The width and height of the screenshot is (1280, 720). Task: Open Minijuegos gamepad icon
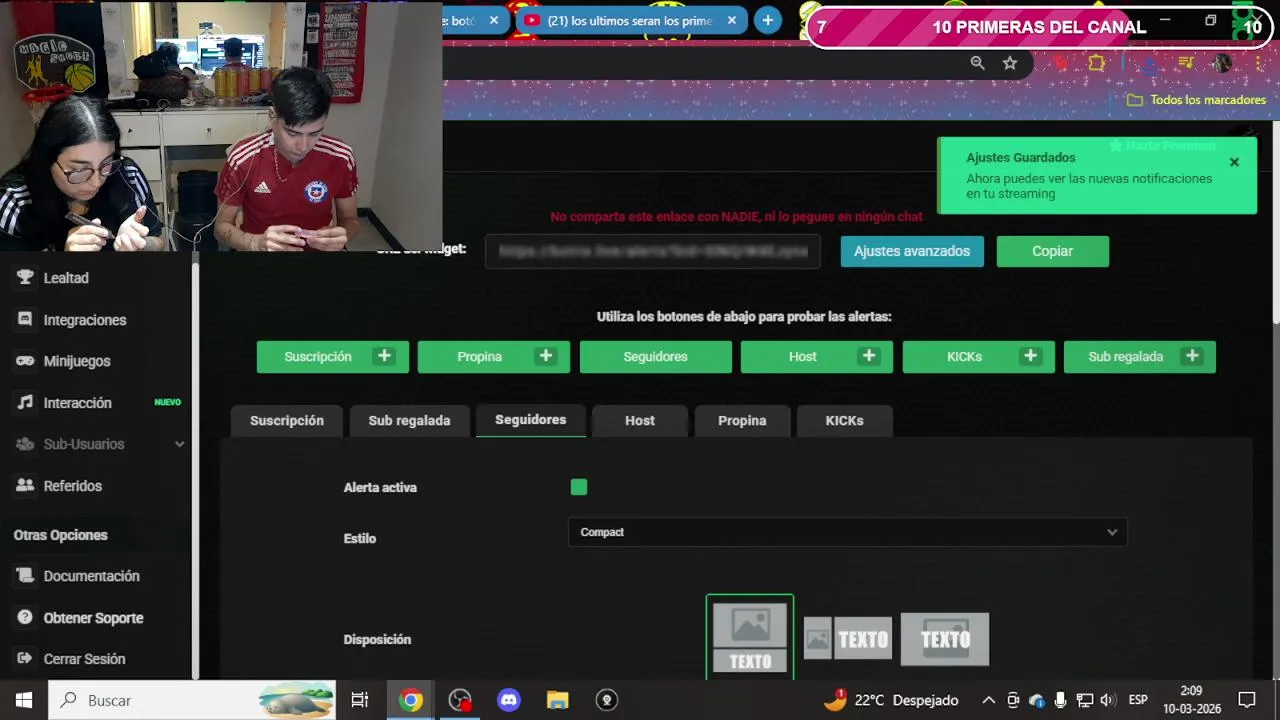[25, 361]
